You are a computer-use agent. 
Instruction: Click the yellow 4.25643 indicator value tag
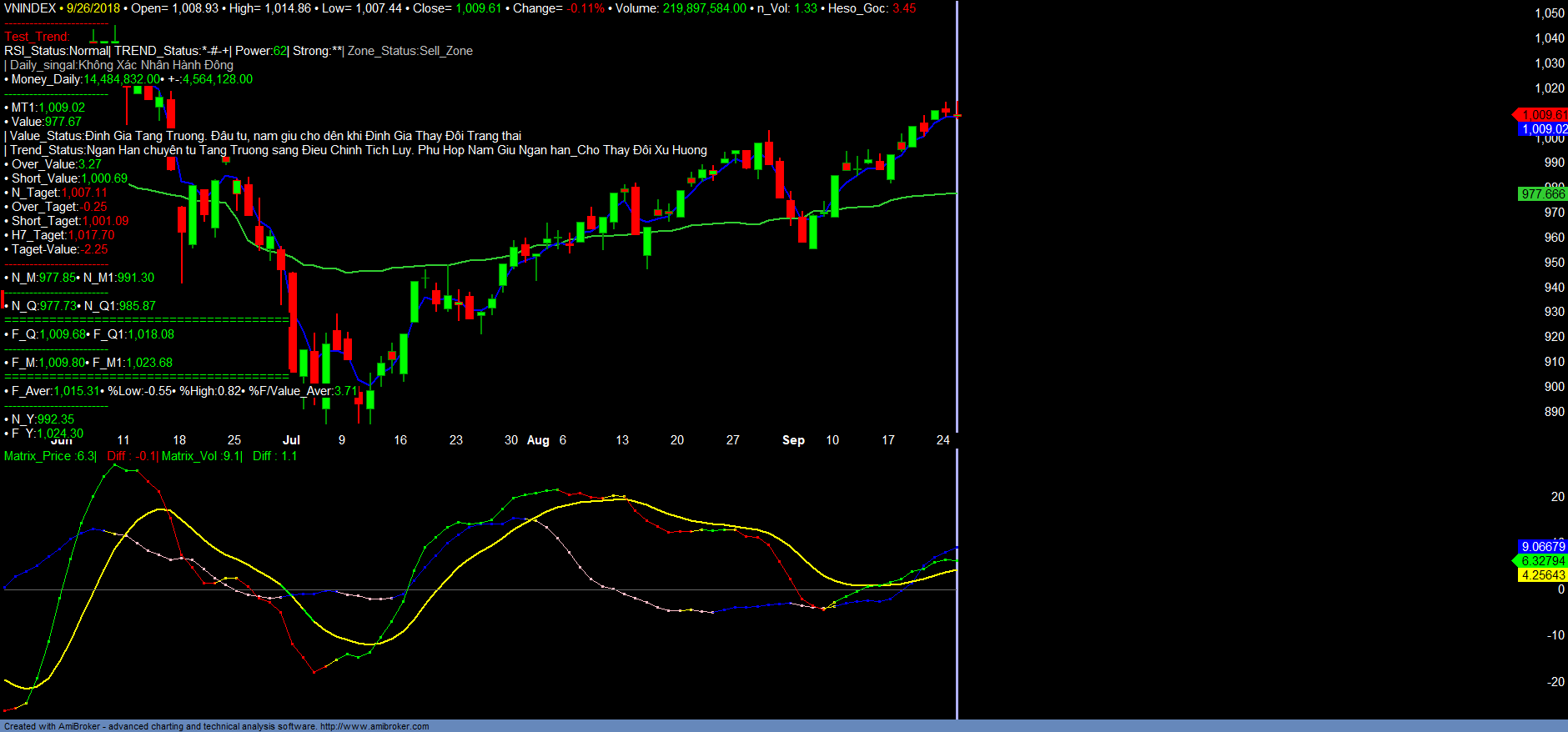pos(1542,575)
